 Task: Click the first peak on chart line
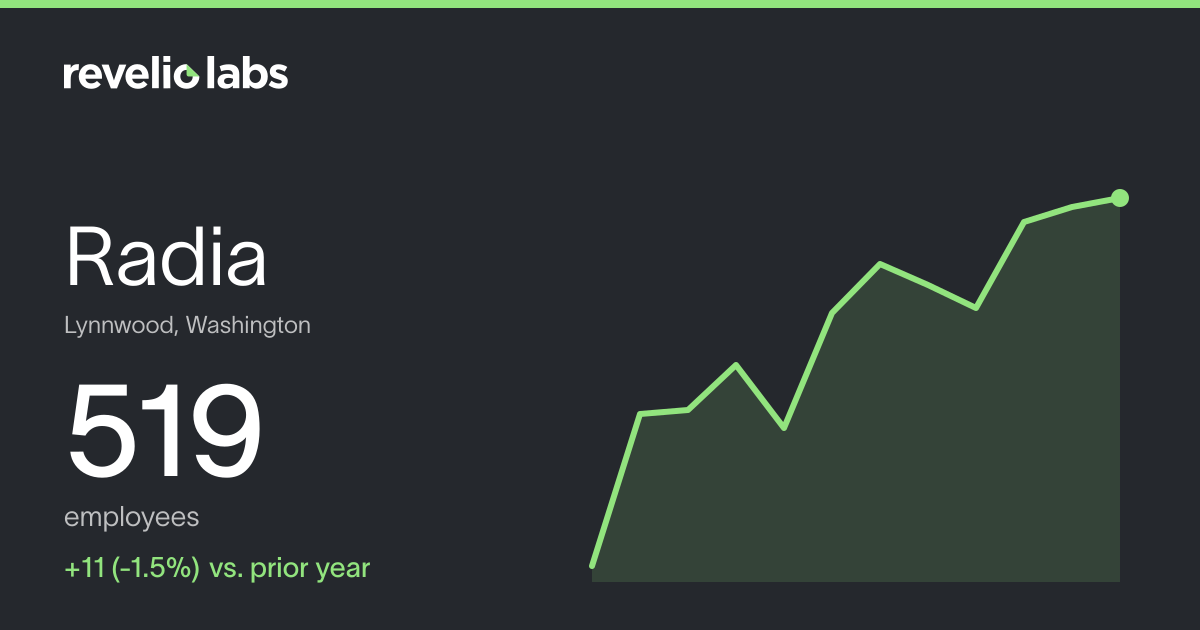pyautogui.click(x=736, y=365)
